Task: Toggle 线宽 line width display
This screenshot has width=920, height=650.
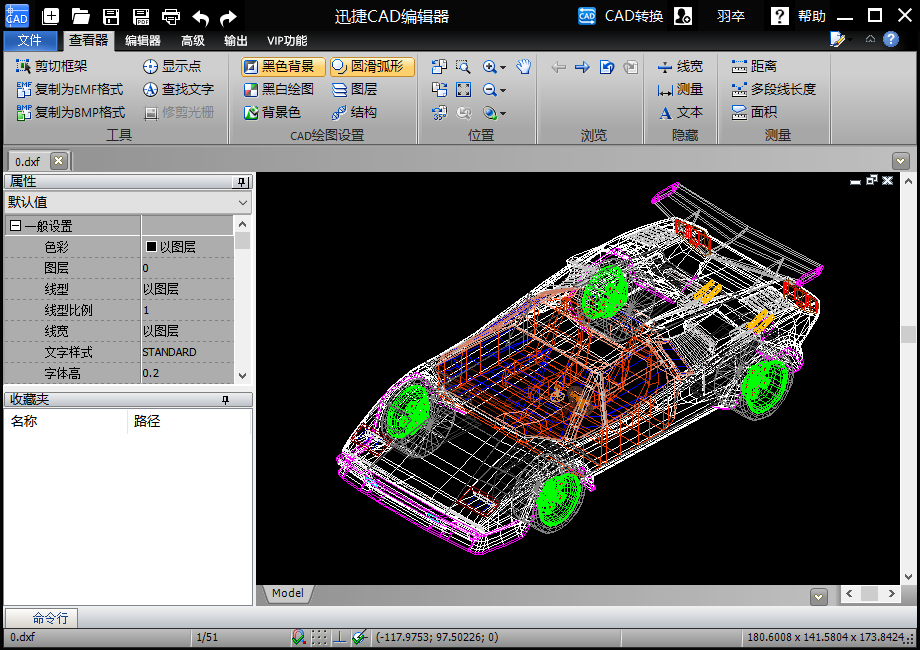Action: [x=680, y=66]
